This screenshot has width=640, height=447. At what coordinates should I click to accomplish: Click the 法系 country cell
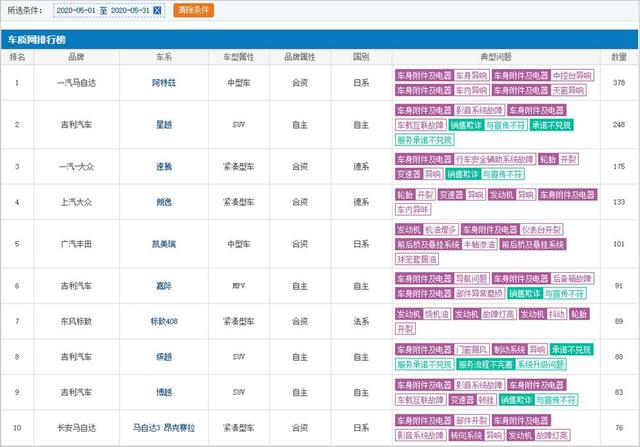pos(361,321)
